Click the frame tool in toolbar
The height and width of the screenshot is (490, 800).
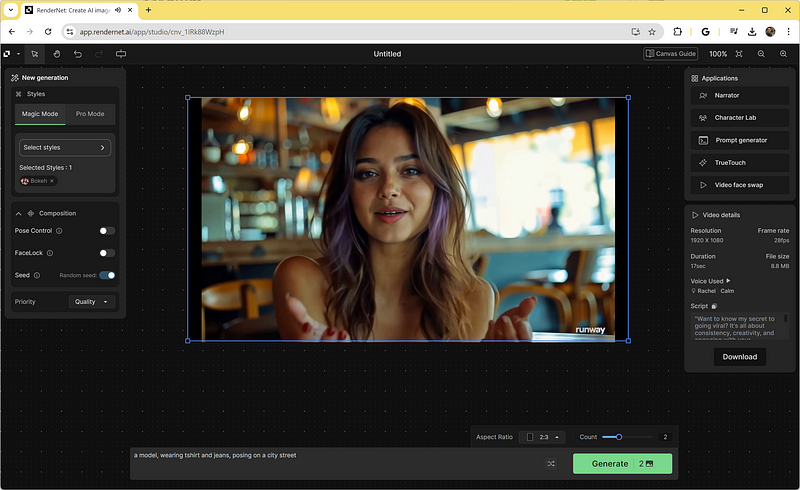tap(121, 54)
